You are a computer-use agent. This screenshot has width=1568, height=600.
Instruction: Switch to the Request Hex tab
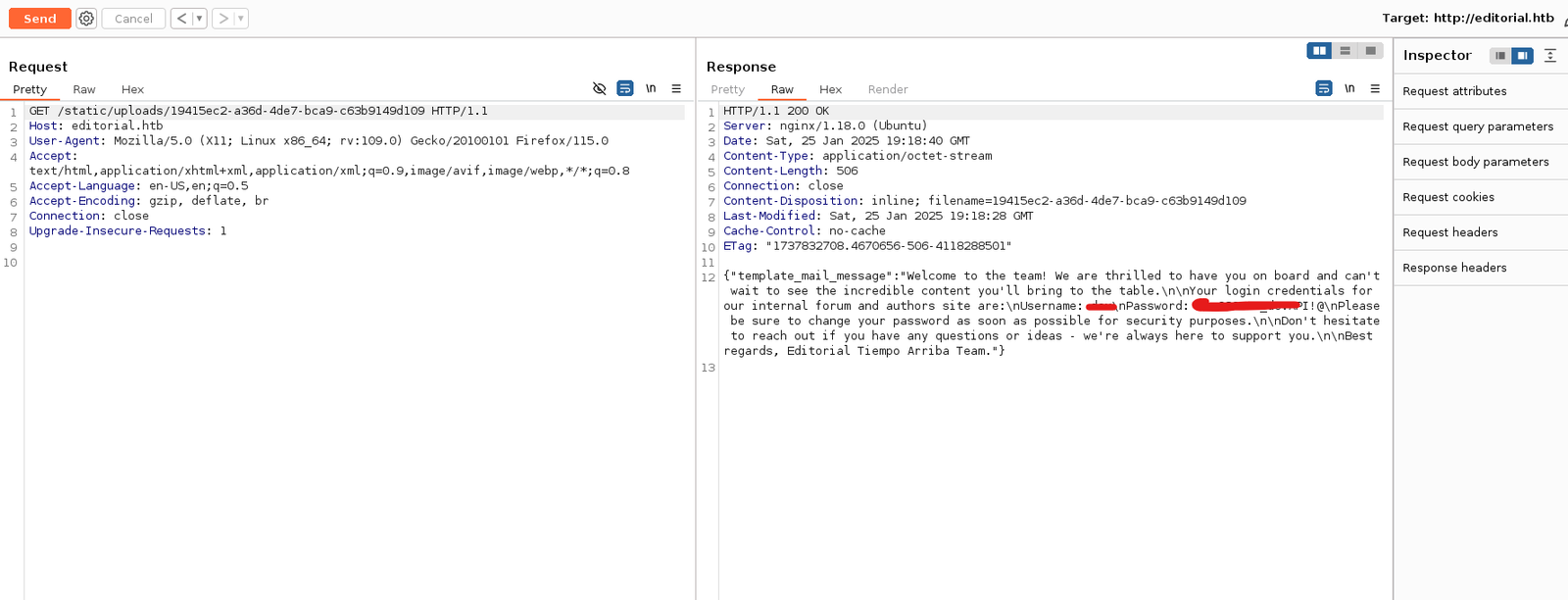(x=132, y=89)
